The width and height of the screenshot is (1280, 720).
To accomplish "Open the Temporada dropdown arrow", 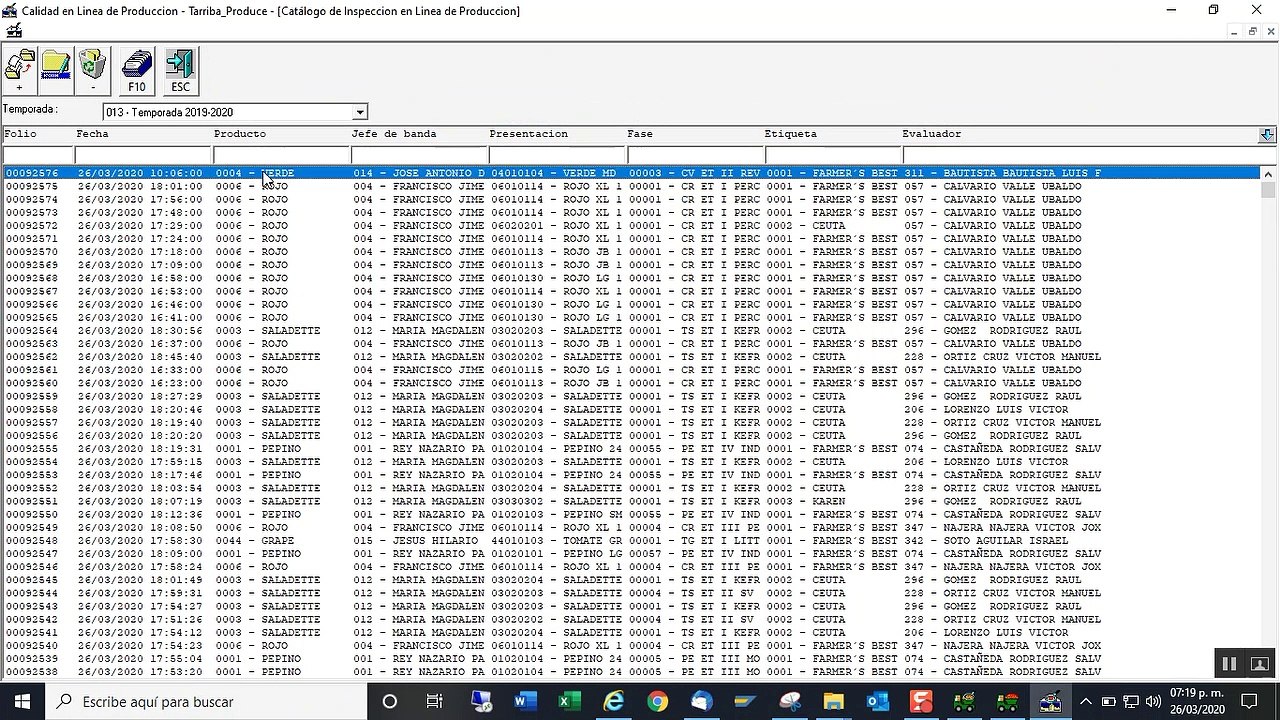I will click(360, 112).
